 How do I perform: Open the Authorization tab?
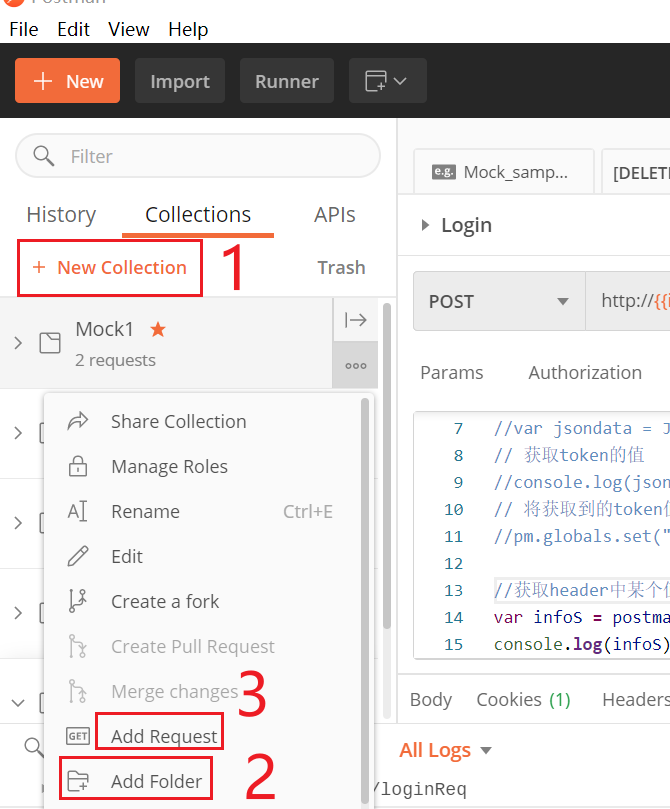[x=585, y=373]
